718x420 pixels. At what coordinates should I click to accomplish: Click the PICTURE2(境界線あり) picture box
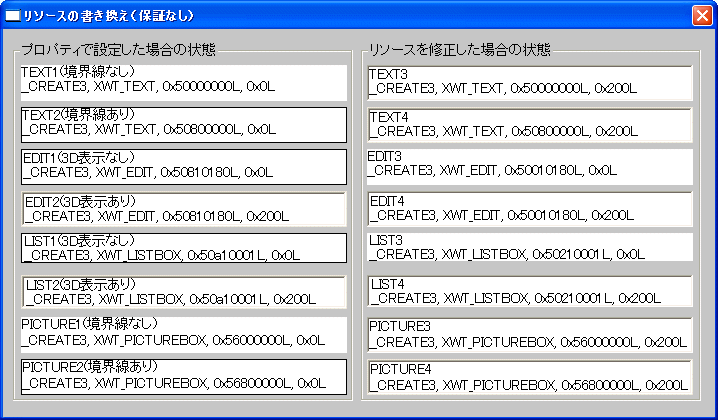[x=184, y=377]
